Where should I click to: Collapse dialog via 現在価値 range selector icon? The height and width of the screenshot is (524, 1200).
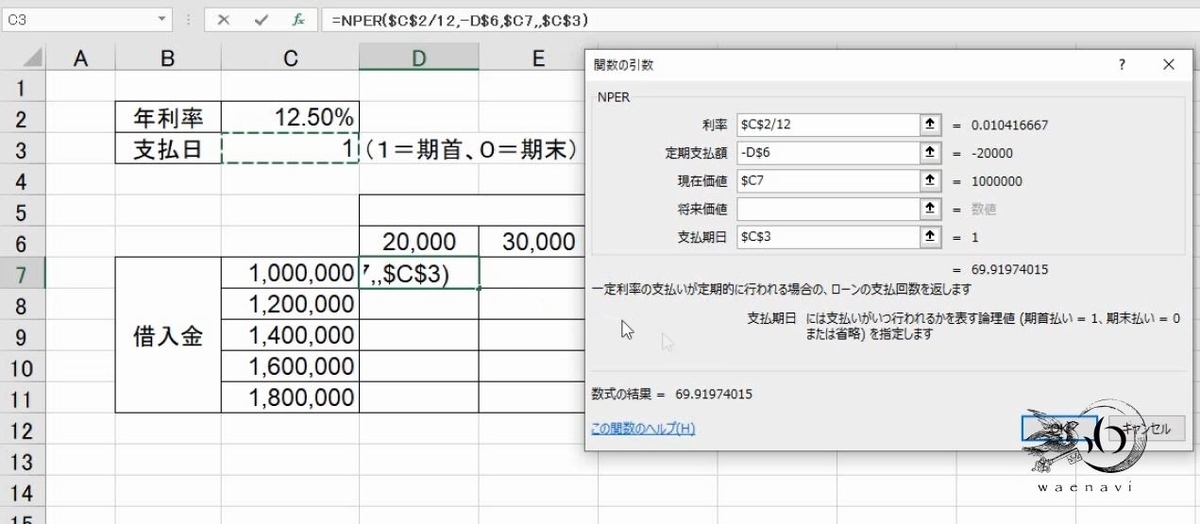pyautogui.click(x=930, y=181)
